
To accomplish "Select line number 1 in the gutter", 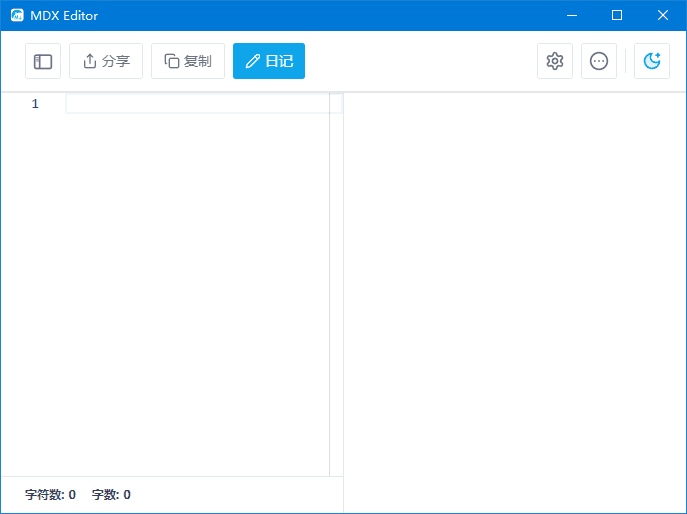I will click(x=35, y=104).
